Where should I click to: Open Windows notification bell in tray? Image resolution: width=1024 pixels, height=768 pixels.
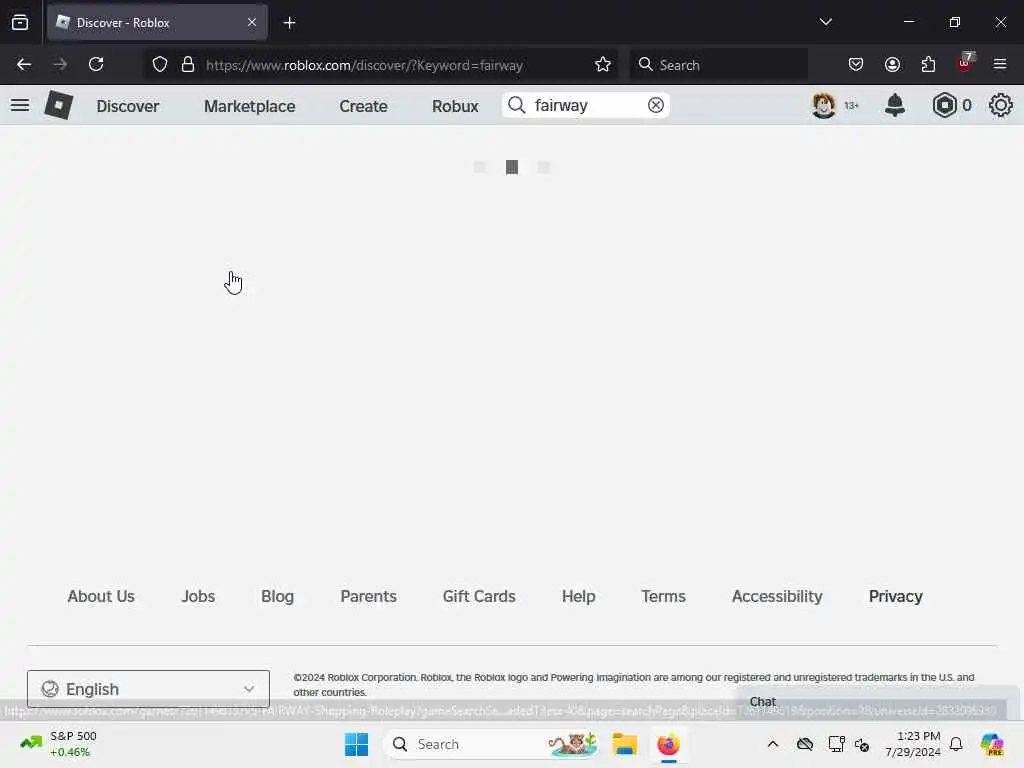[x=956, y=744]
